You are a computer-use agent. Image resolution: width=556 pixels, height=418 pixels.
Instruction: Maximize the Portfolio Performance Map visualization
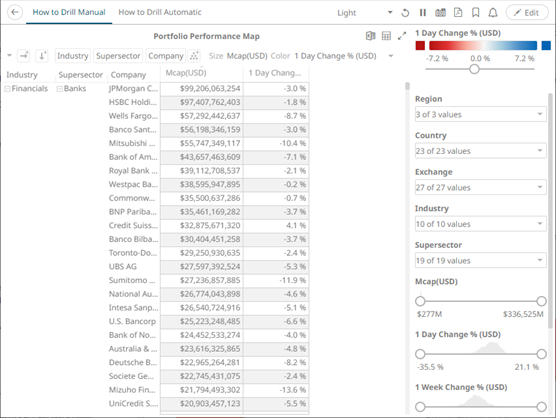click(x=402, y=36)
